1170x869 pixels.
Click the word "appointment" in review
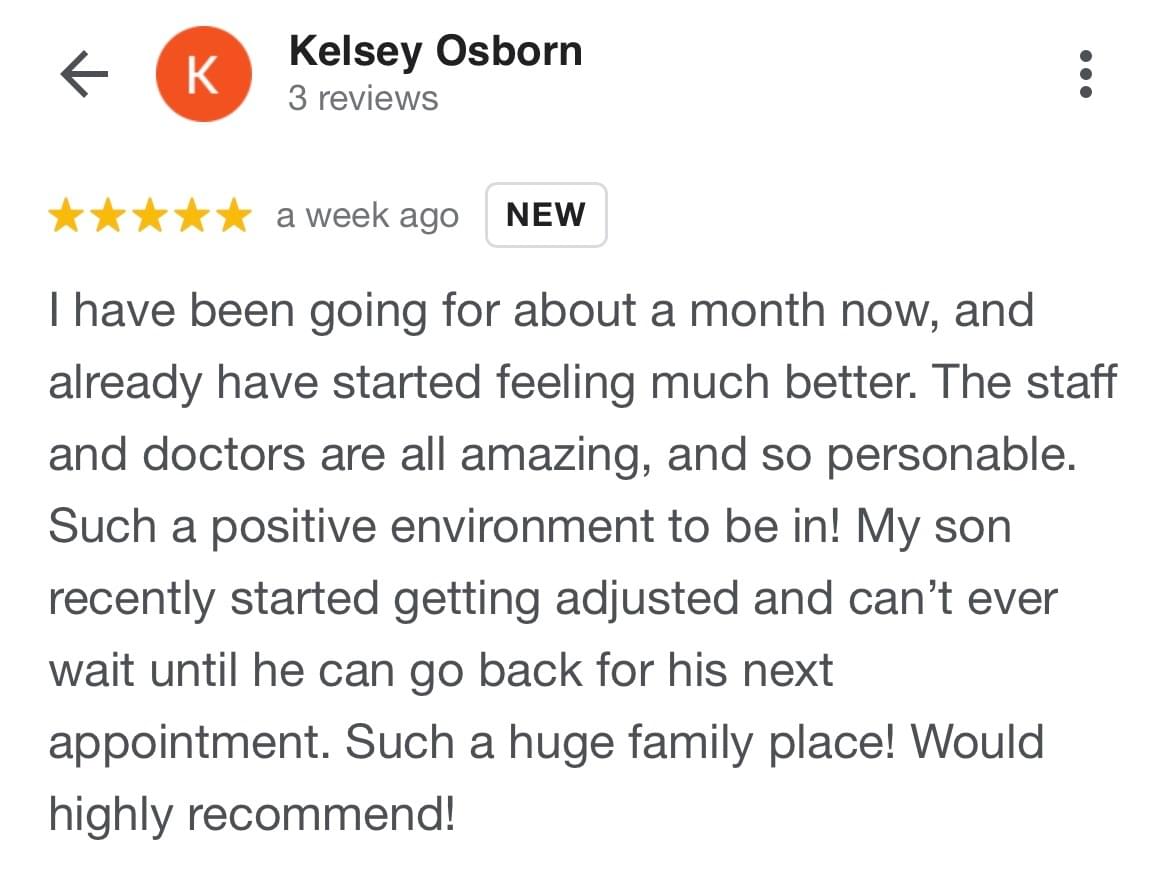tap(188, 743)
